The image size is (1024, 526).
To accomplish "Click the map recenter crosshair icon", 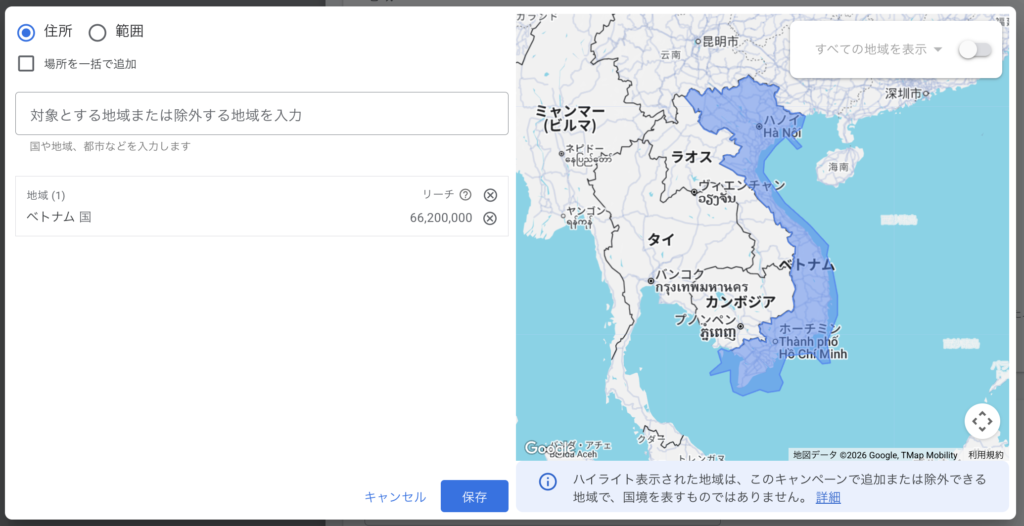I will pos(982,421).
